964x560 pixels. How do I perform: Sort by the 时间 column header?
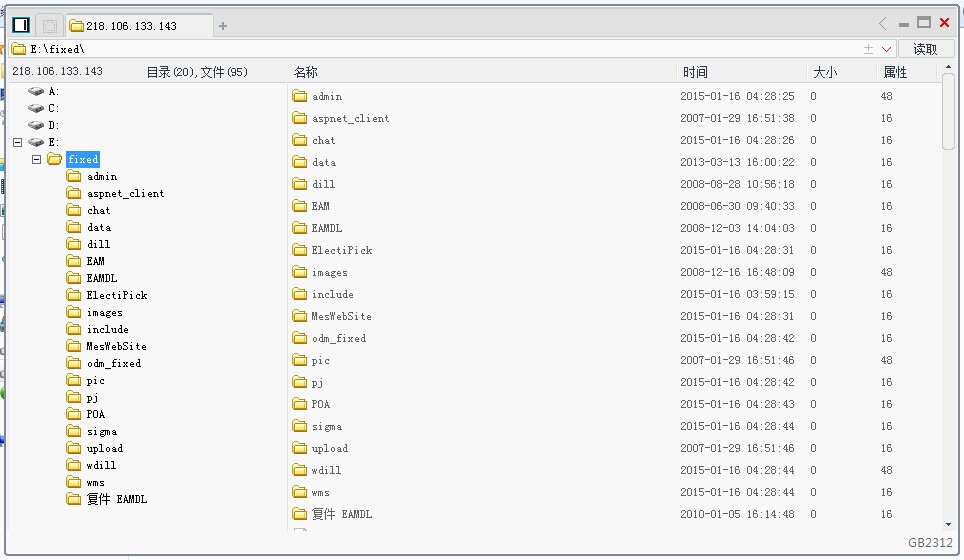click(x=695, y=73)
